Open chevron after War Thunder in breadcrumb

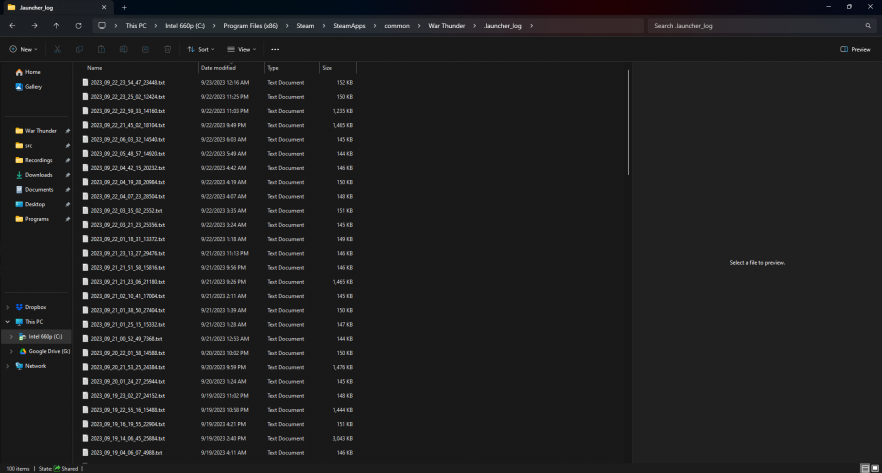[474, 26]
